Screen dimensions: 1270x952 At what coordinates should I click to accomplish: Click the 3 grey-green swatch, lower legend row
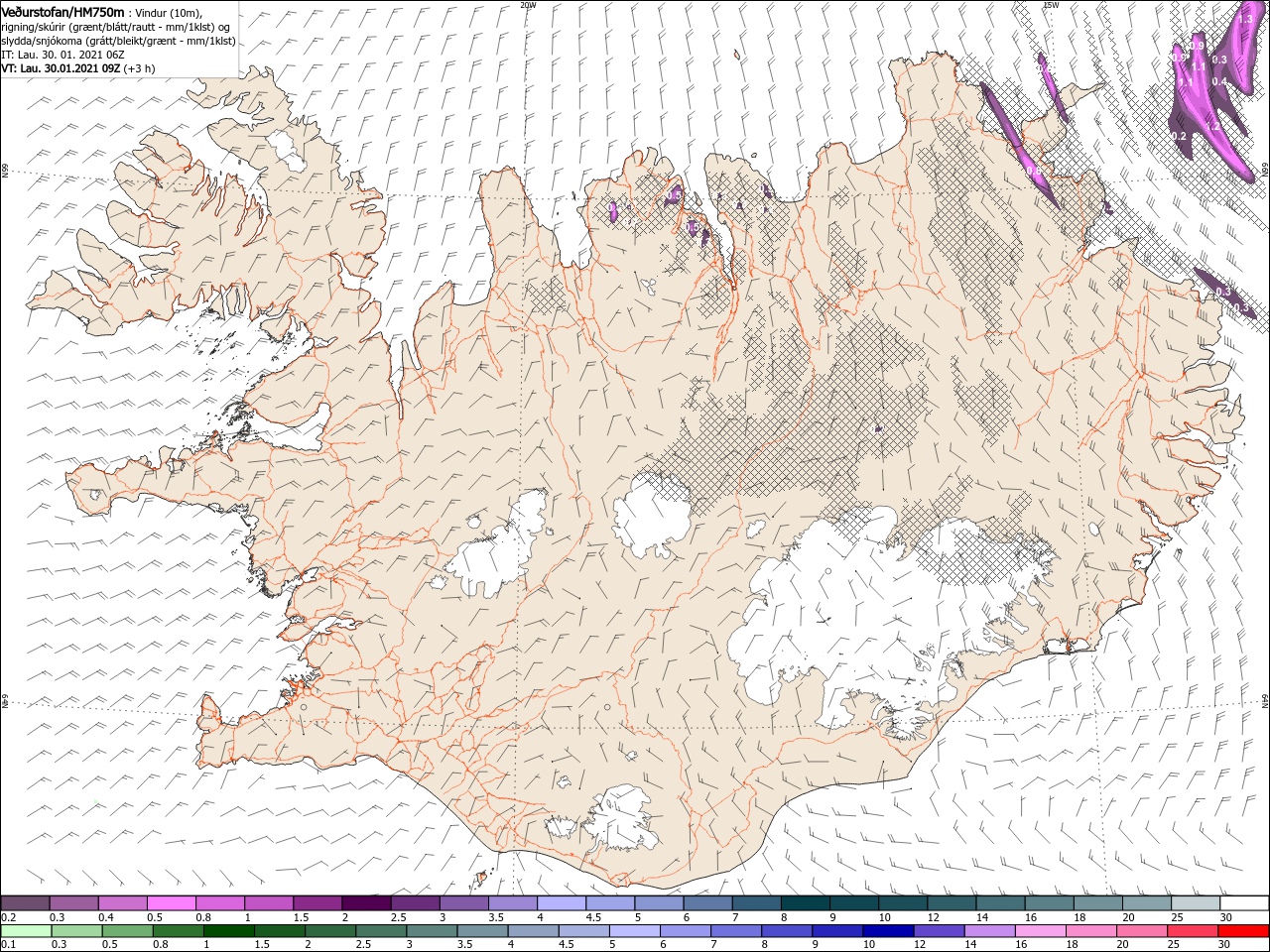coord(432,930)
